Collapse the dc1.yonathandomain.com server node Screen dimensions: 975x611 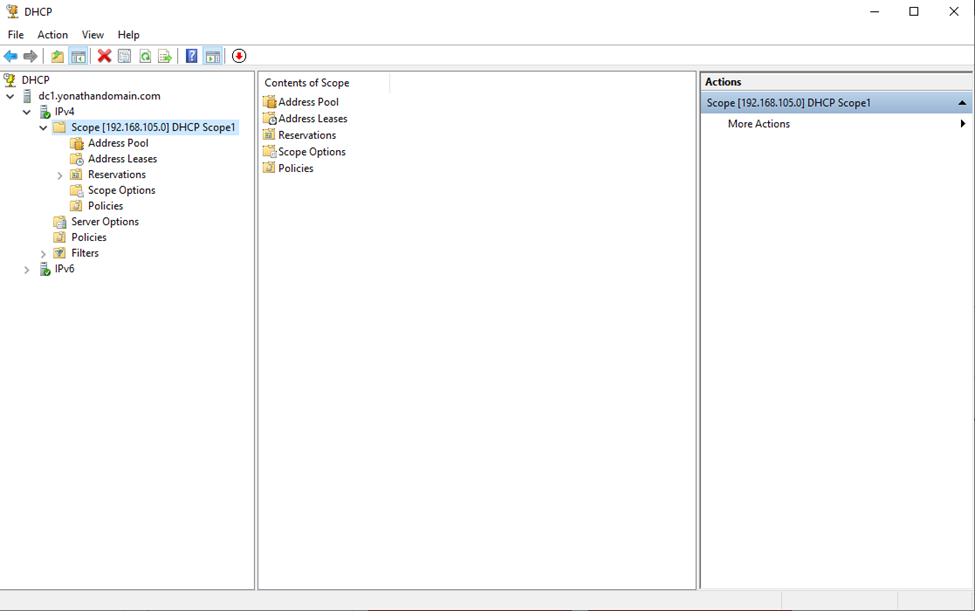[x=11, y=96]
